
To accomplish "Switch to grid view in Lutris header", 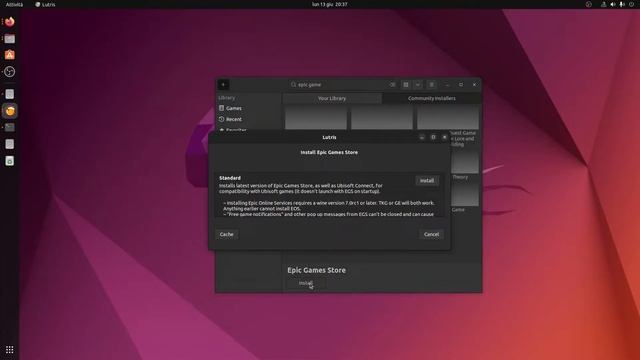I will [x=406, y=84].
